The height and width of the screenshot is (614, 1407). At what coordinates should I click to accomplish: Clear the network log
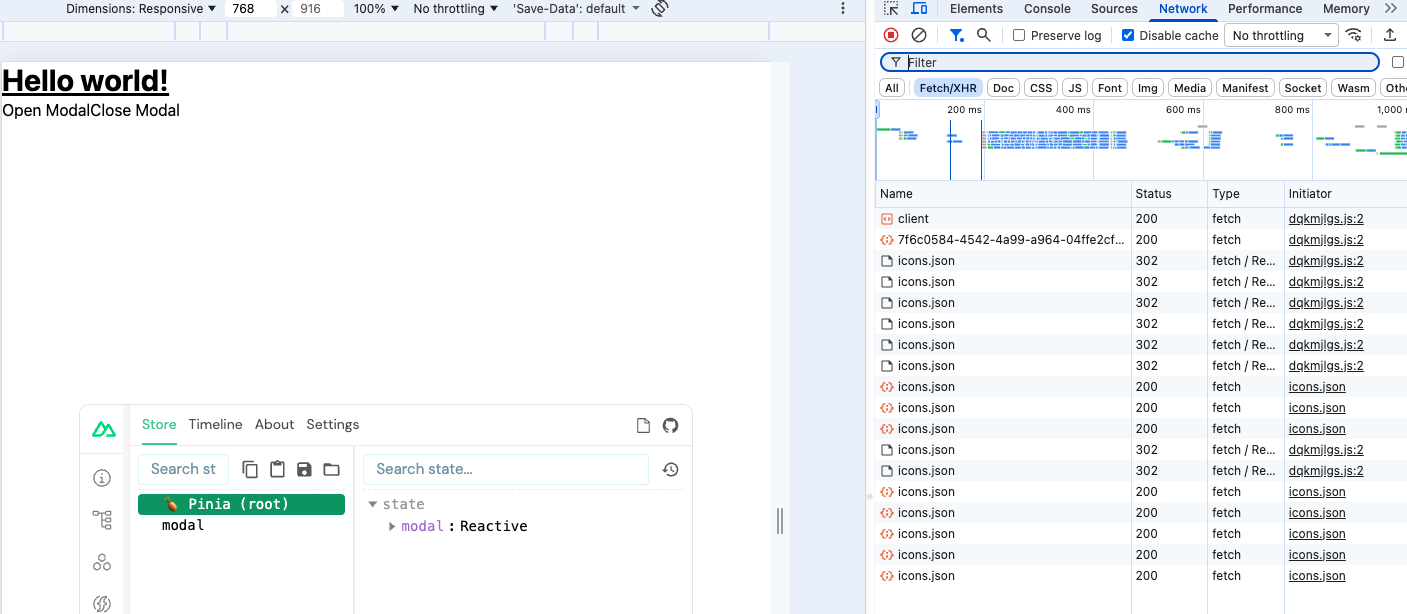pyautogui.click(x=918, y=35)
